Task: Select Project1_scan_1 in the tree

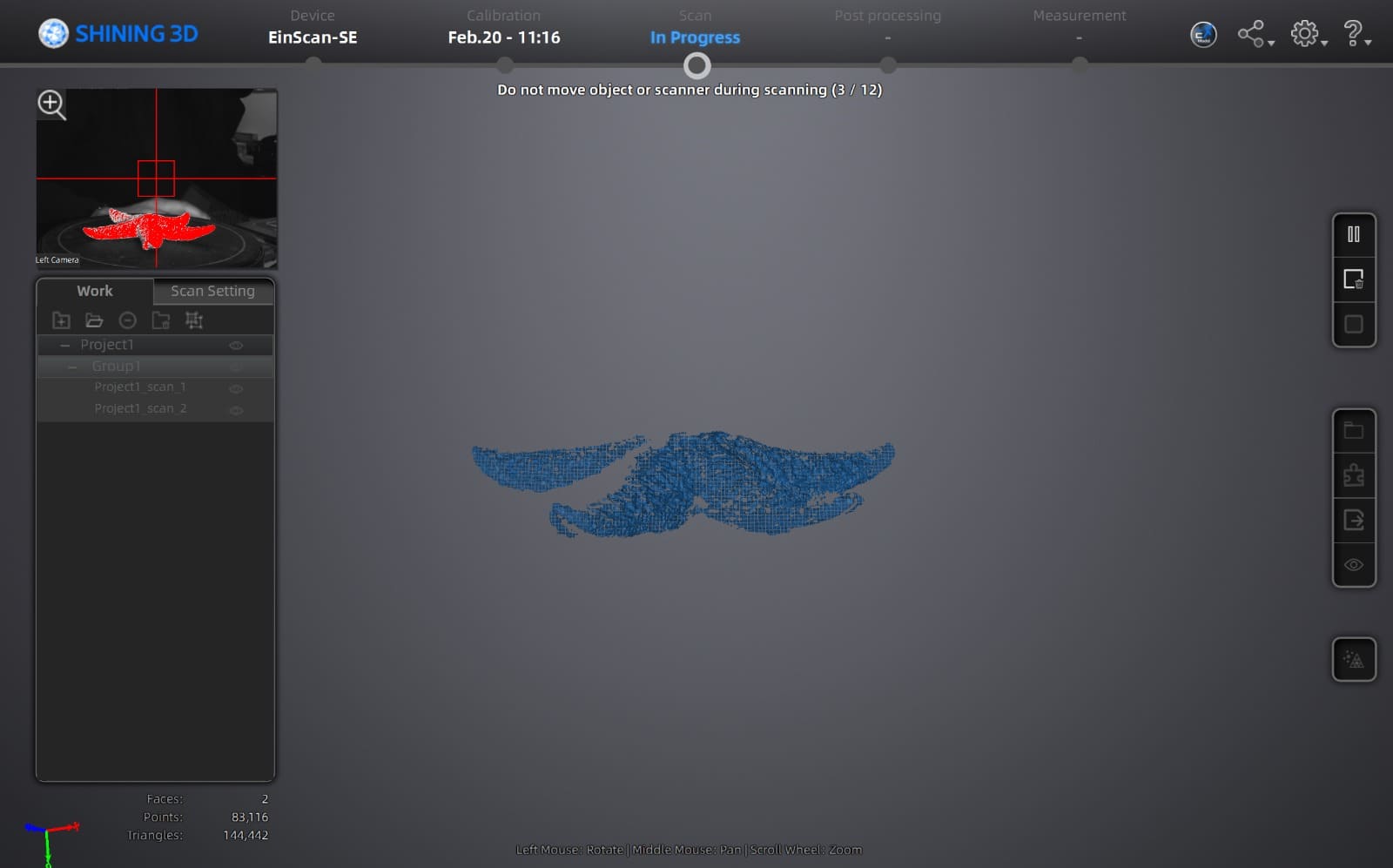Action: (x=140, y=387)
